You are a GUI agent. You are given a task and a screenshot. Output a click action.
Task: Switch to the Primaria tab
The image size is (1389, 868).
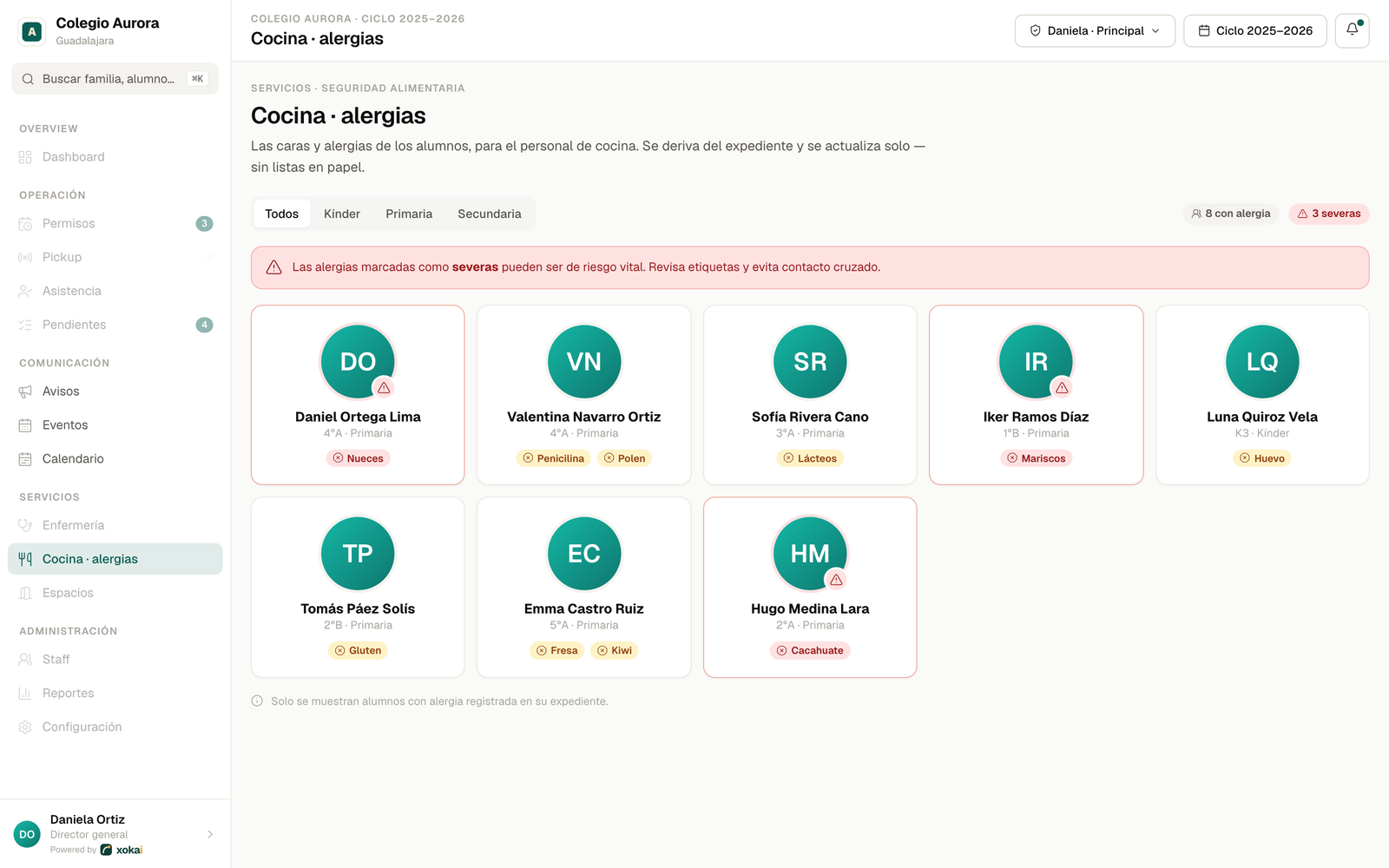[x=409, y=214]
